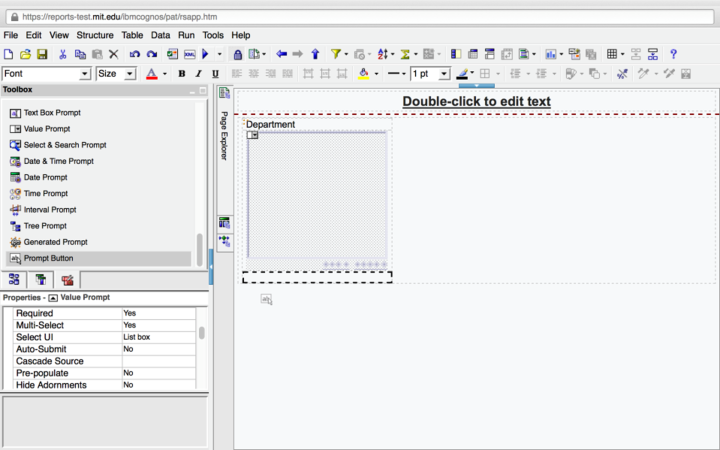Open the Size dropdown

click(130, 74)
